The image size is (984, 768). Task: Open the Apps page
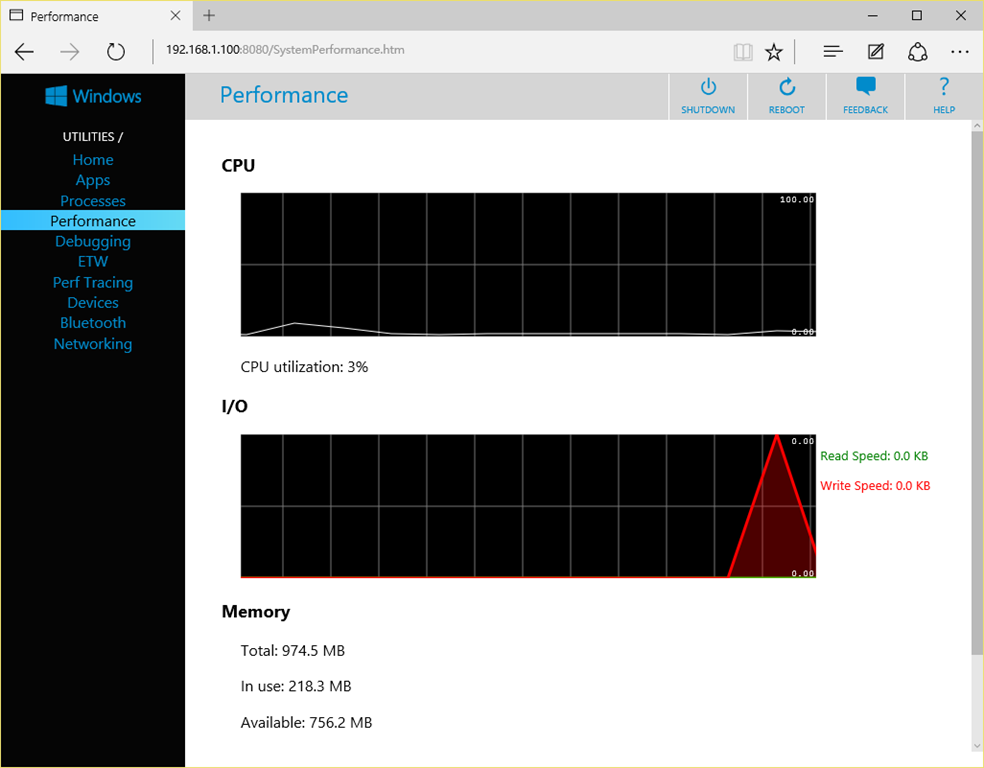93,180
